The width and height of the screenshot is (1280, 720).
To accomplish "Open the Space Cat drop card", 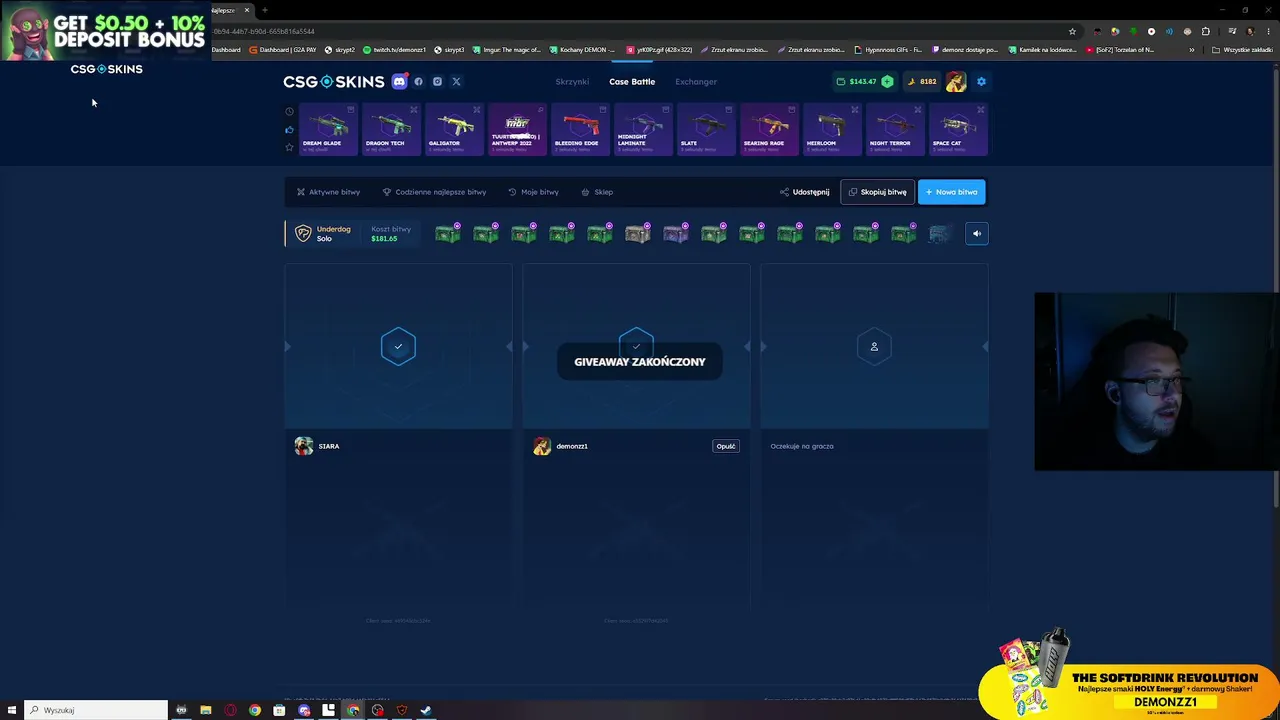I will click(958, 129).
